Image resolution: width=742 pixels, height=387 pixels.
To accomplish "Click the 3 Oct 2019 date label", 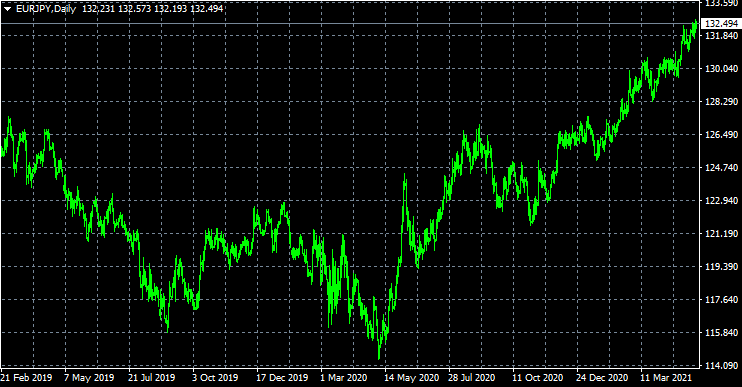I will click(x=215, y=378).
